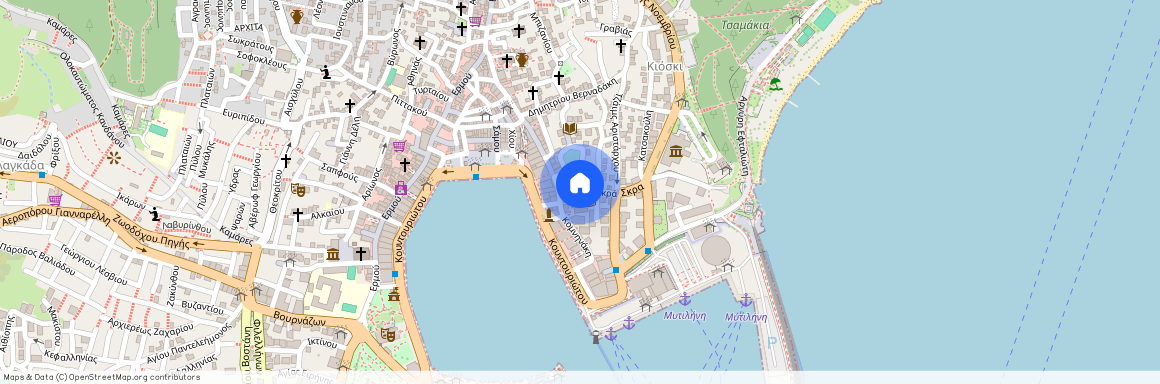Click the left Μυτιλήνη port label

point(684,316)
